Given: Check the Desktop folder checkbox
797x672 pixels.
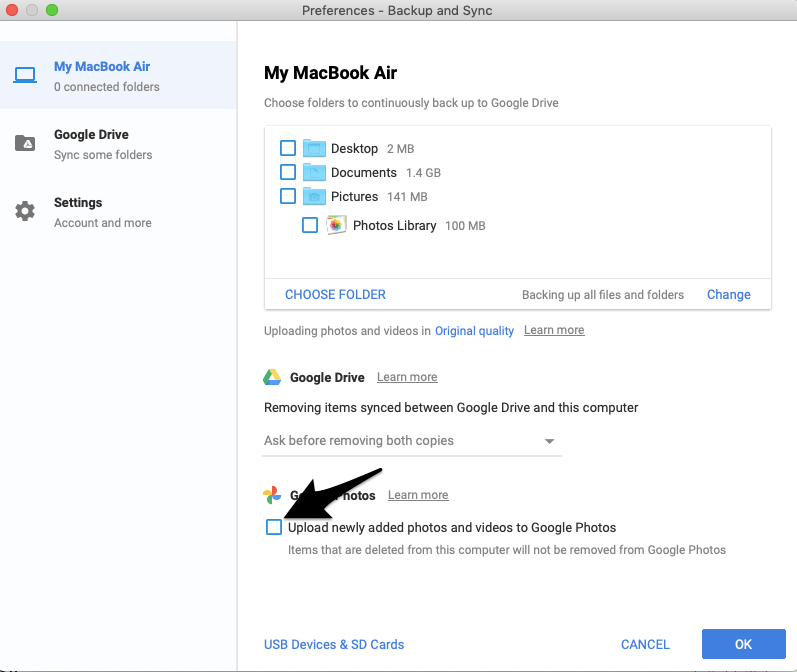Looking at the screenshot, I should [288, 148].
